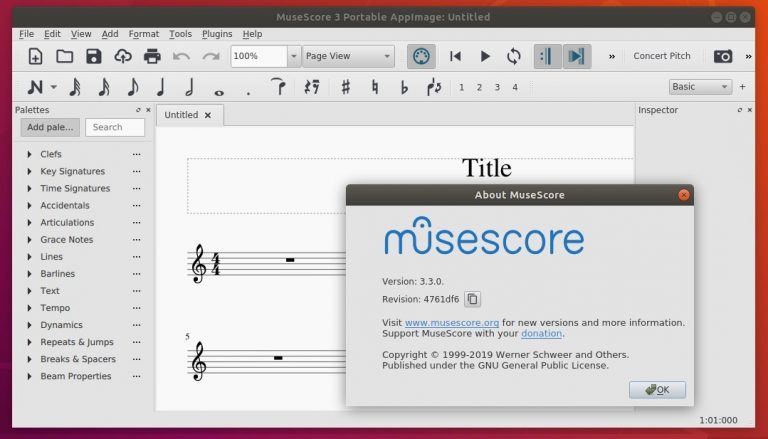Click the Add palettes button
The height and width of the screenshot is (439, 768).
pyautogui.click(x=50, y=127)
